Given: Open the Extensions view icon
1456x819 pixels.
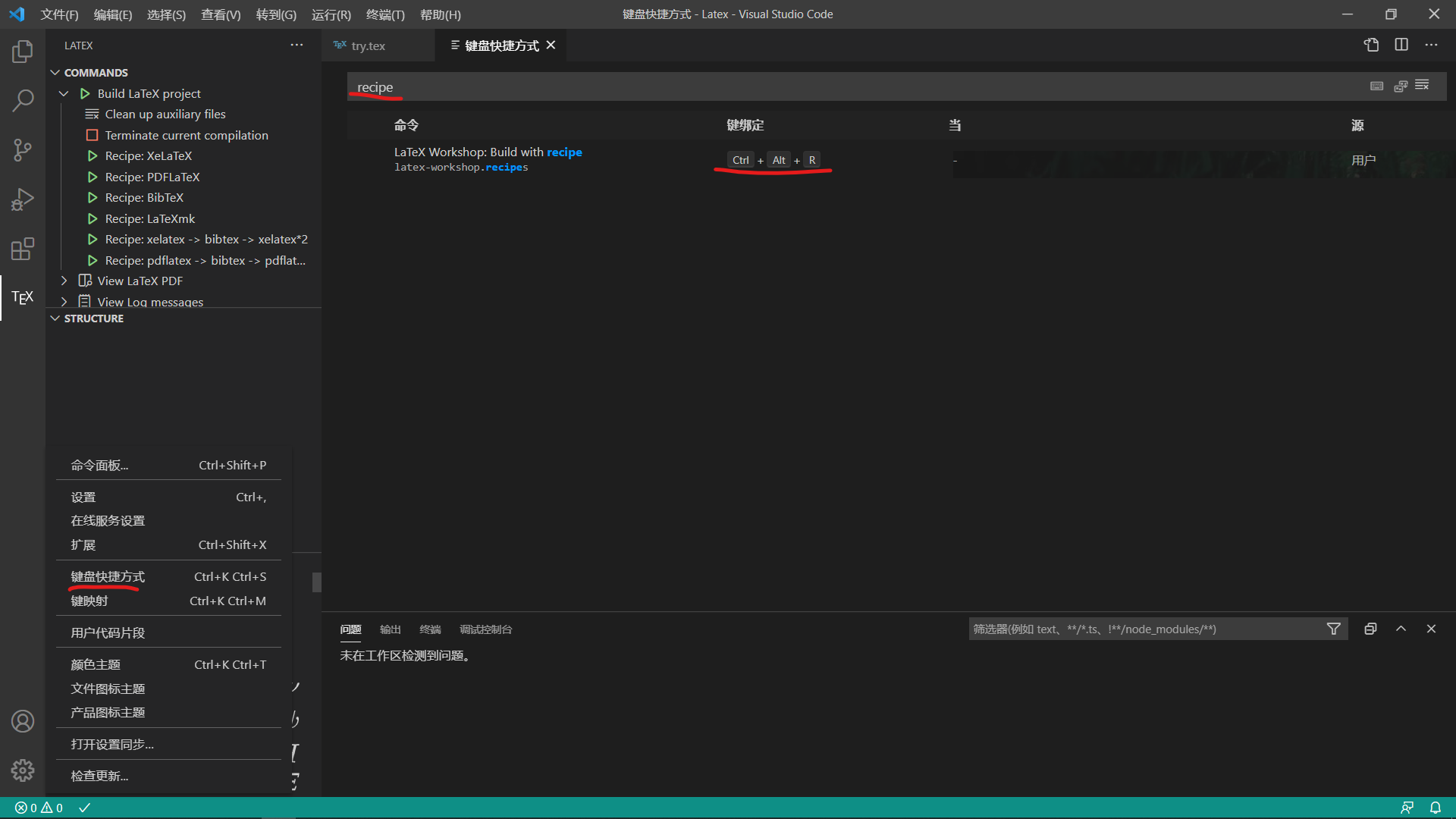Looking at the screenshot, I should pos(23,249).
